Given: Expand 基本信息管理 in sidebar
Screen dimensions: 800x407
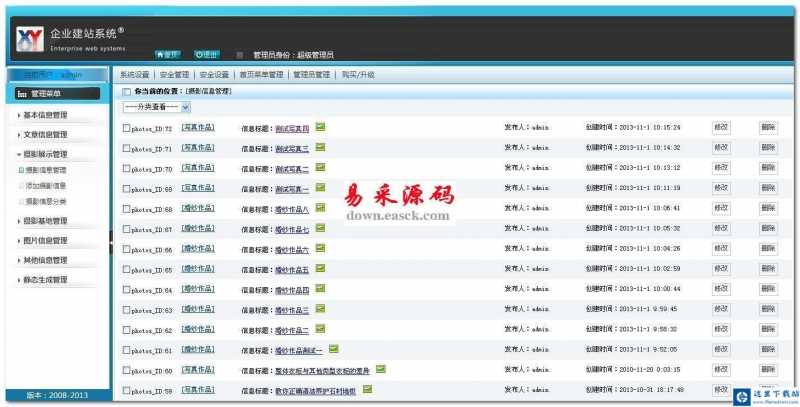Looking at the screenshot, I should [x=45, y=115].
